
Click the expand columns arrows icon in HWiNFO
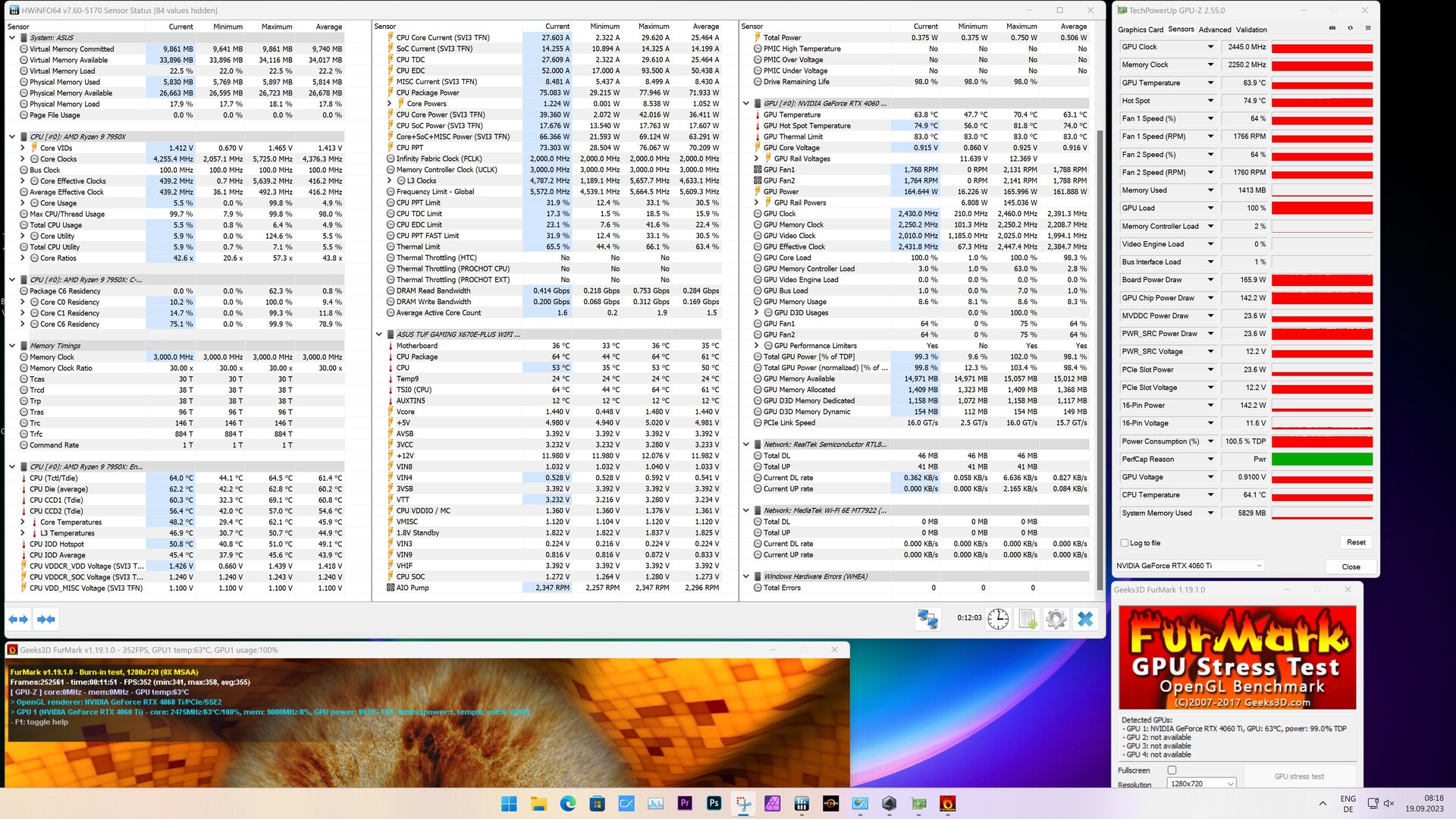click(x=18, y=620)
